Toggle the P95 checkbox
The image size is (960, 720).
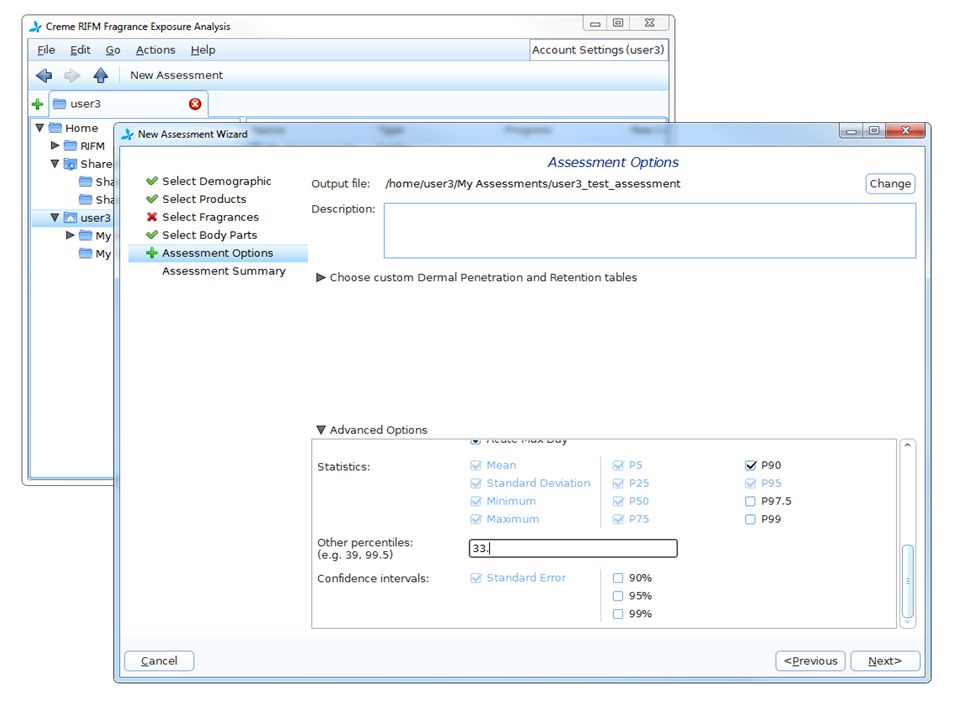point(751,483)
